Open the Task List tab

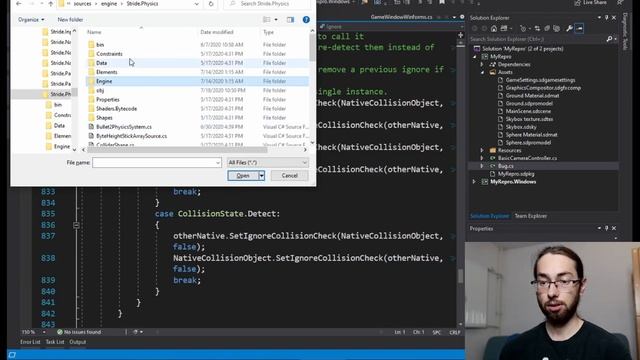(55, 342)
